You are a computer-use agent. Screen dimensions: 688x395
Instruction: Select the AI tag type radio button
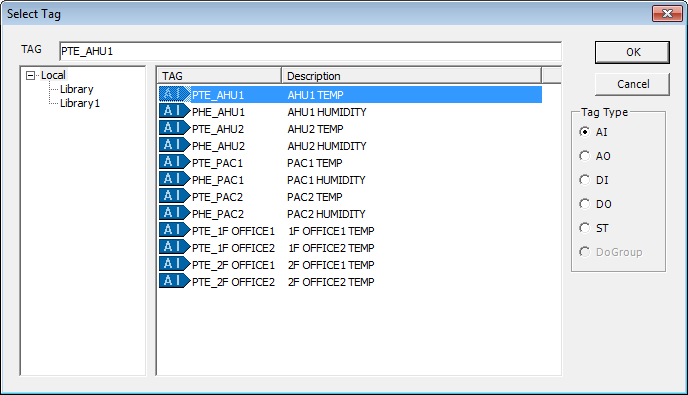[x=584, y=132]
